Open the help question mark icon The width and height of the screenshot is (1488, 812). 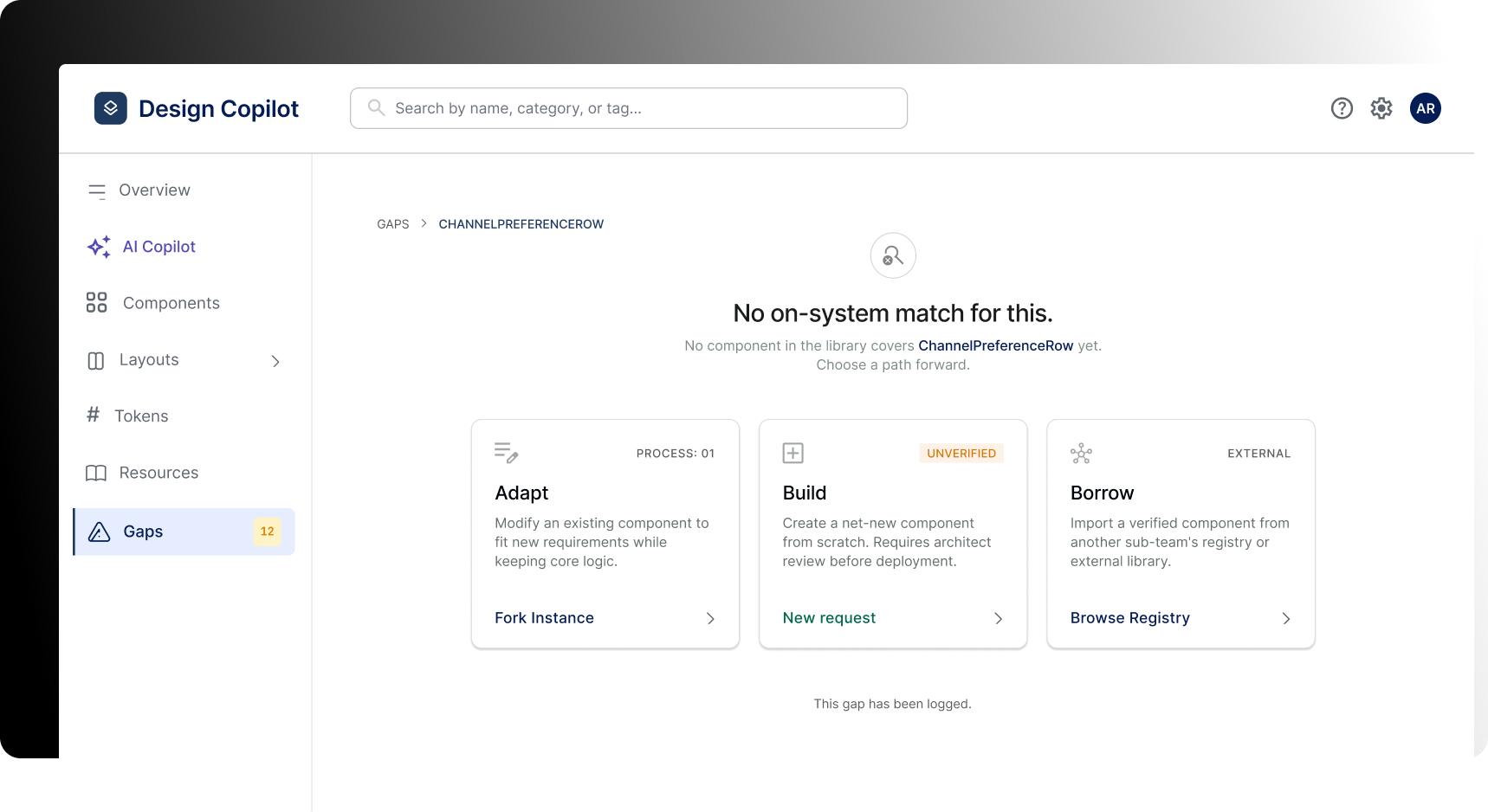[1342, 108]
